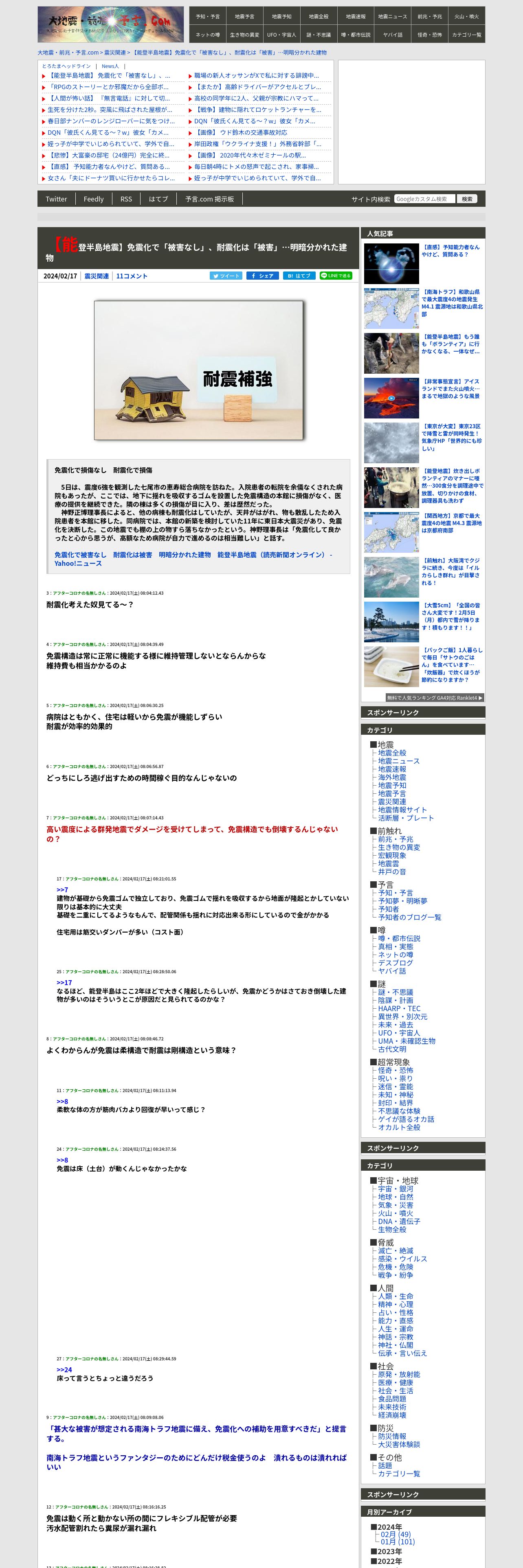This screenshot has height=1568, width=523.
Task: Select 生き物の異変 category
Action: click(399, 848)
